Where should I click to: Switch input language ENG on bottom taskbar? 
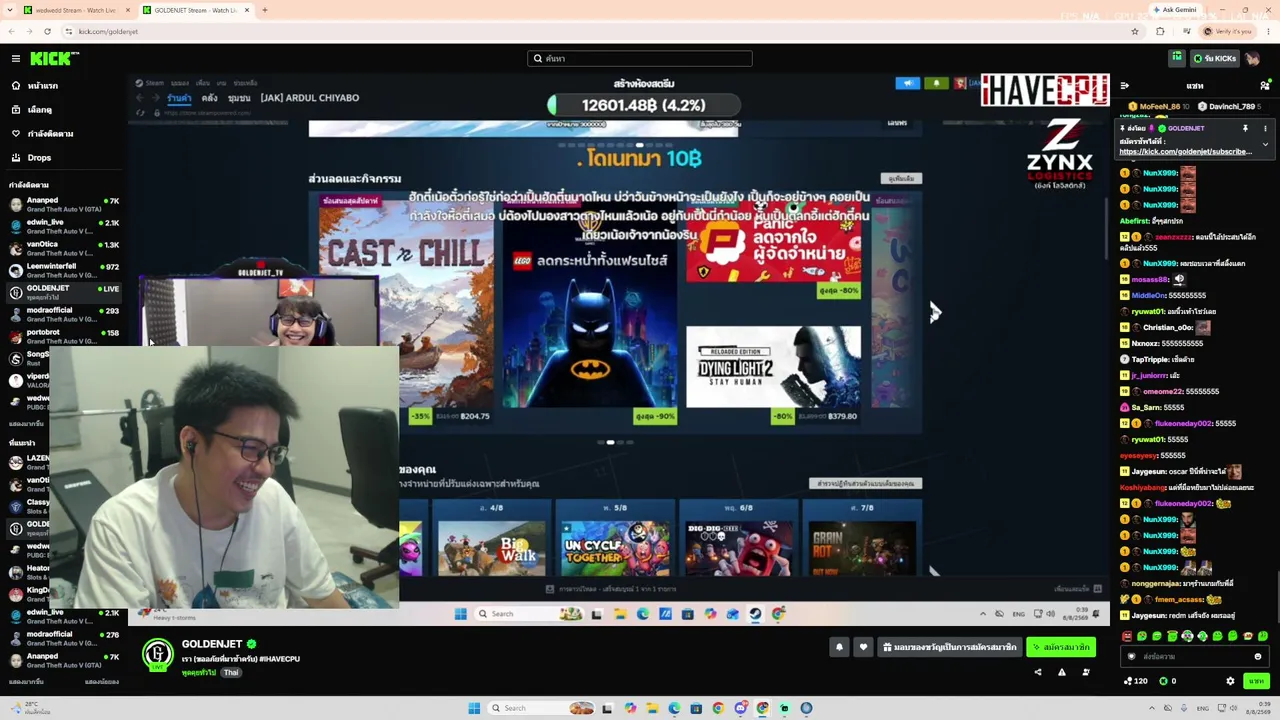(x=1203, y=708)
